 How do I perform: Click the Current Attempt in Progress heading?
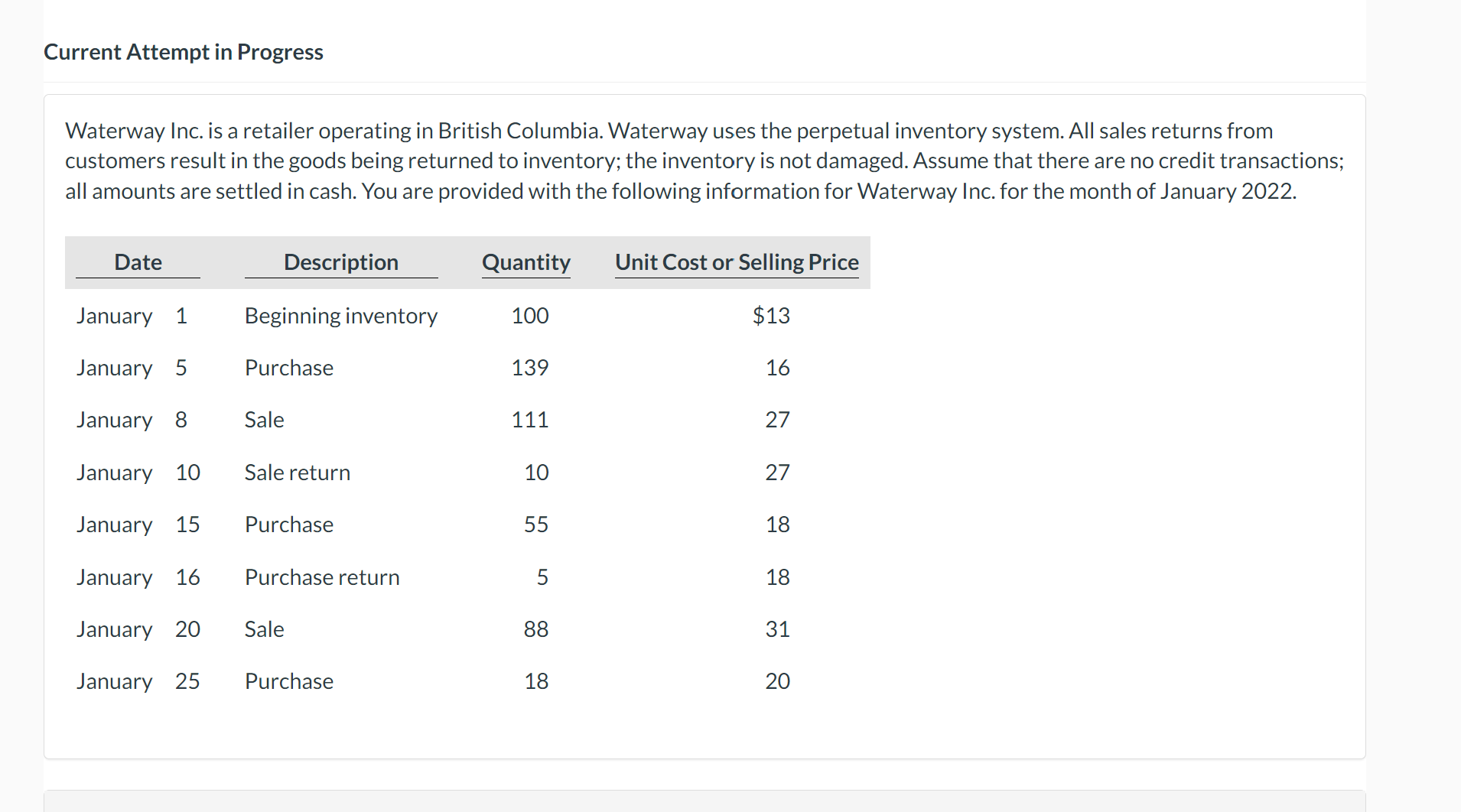184,52
